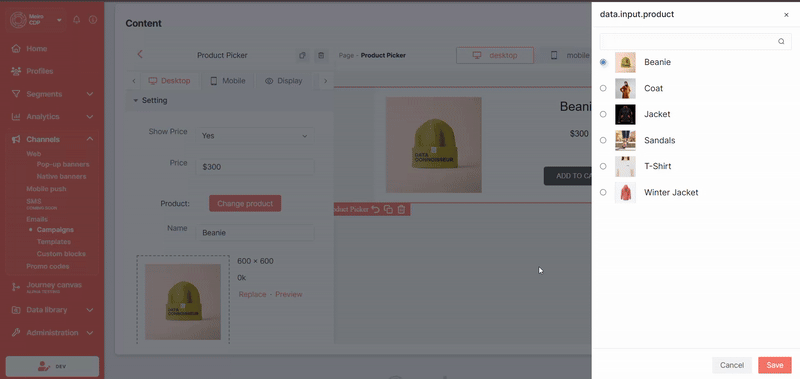The height and width of the screenshot is (379, 800).
Task: Click the large beanie image in preview
Action: point(434,145)
